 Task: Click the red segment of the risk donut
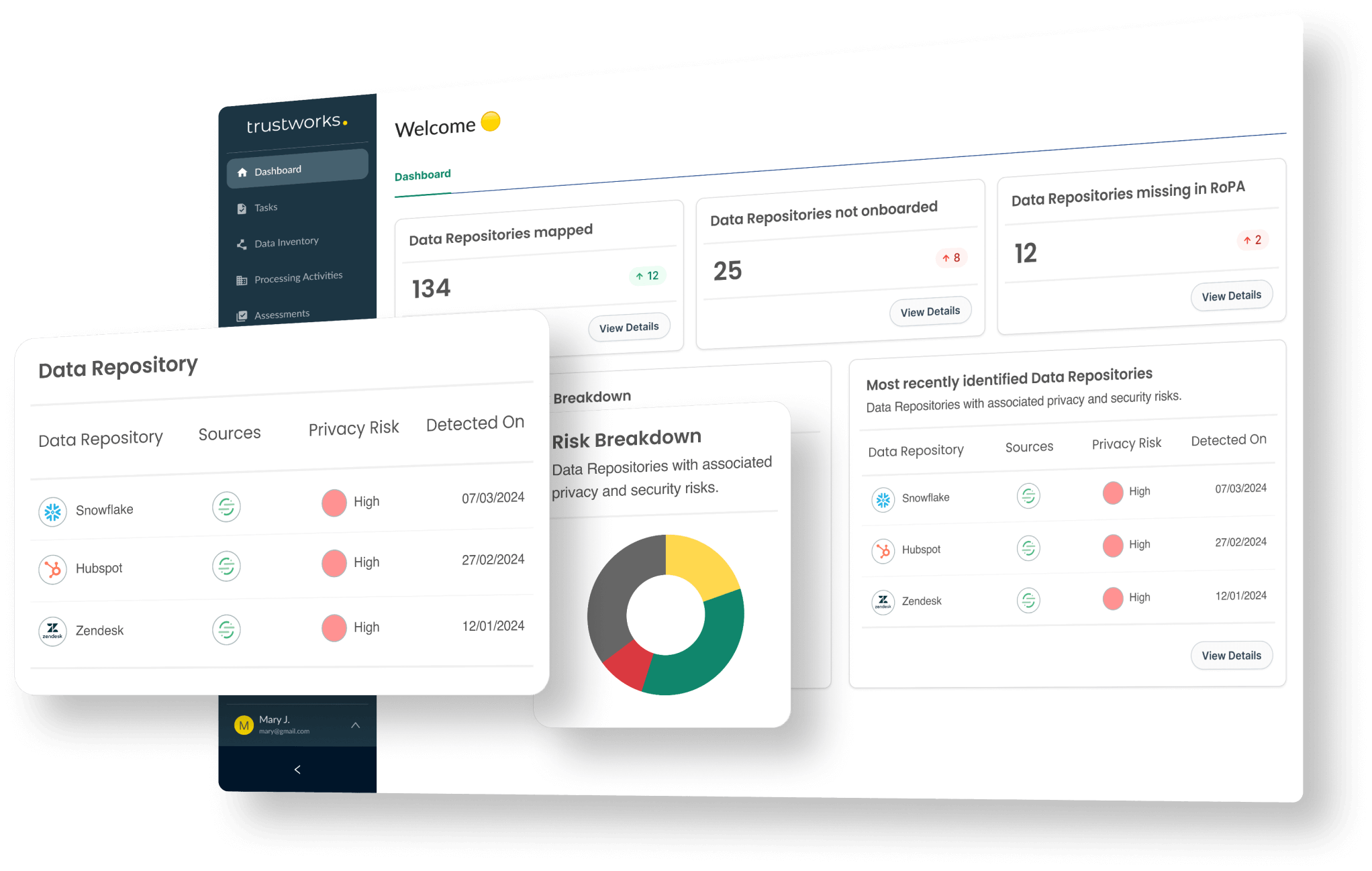click(x=630, y=666)
